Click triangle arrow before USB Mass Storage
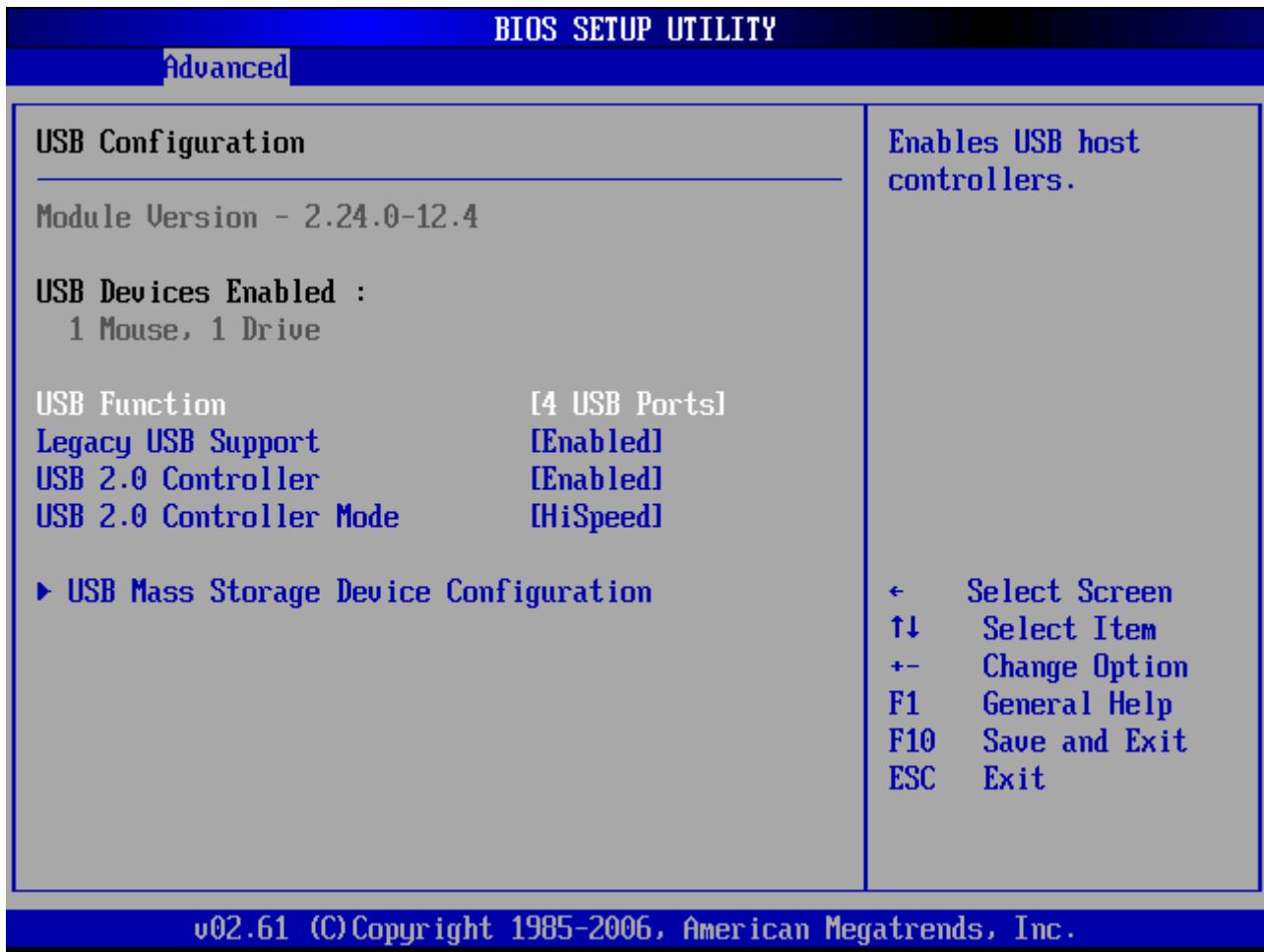The width and height of the screenshot is (1264, 952). 46,593
